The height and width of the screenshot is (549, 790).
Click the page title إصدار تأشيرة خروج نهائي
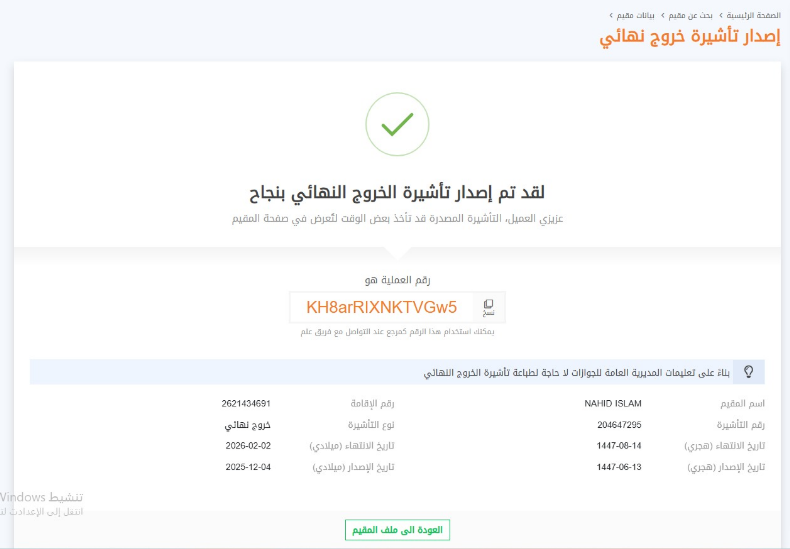(x=690, y=39)
